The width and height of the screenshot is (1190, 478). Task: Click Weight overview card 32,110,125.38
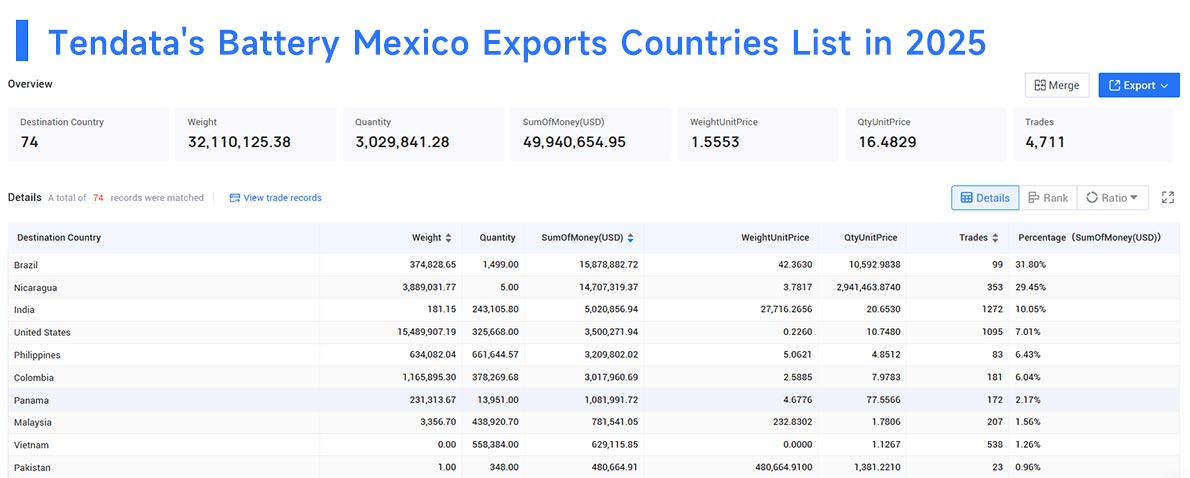point(239,142)
